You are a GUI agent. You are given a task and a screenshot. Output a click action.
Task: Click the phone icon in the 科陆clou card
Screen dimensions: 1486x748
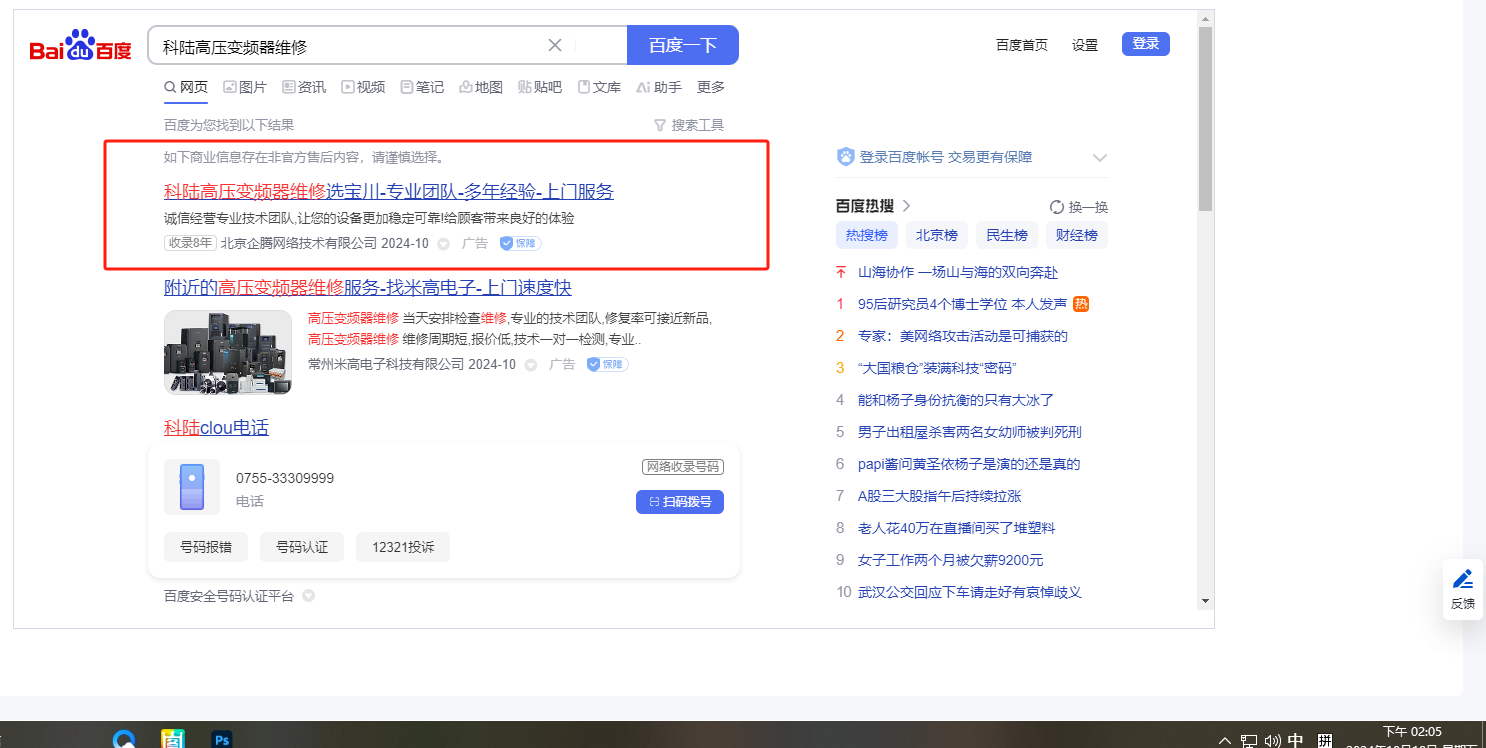click(x=191, y=488)
